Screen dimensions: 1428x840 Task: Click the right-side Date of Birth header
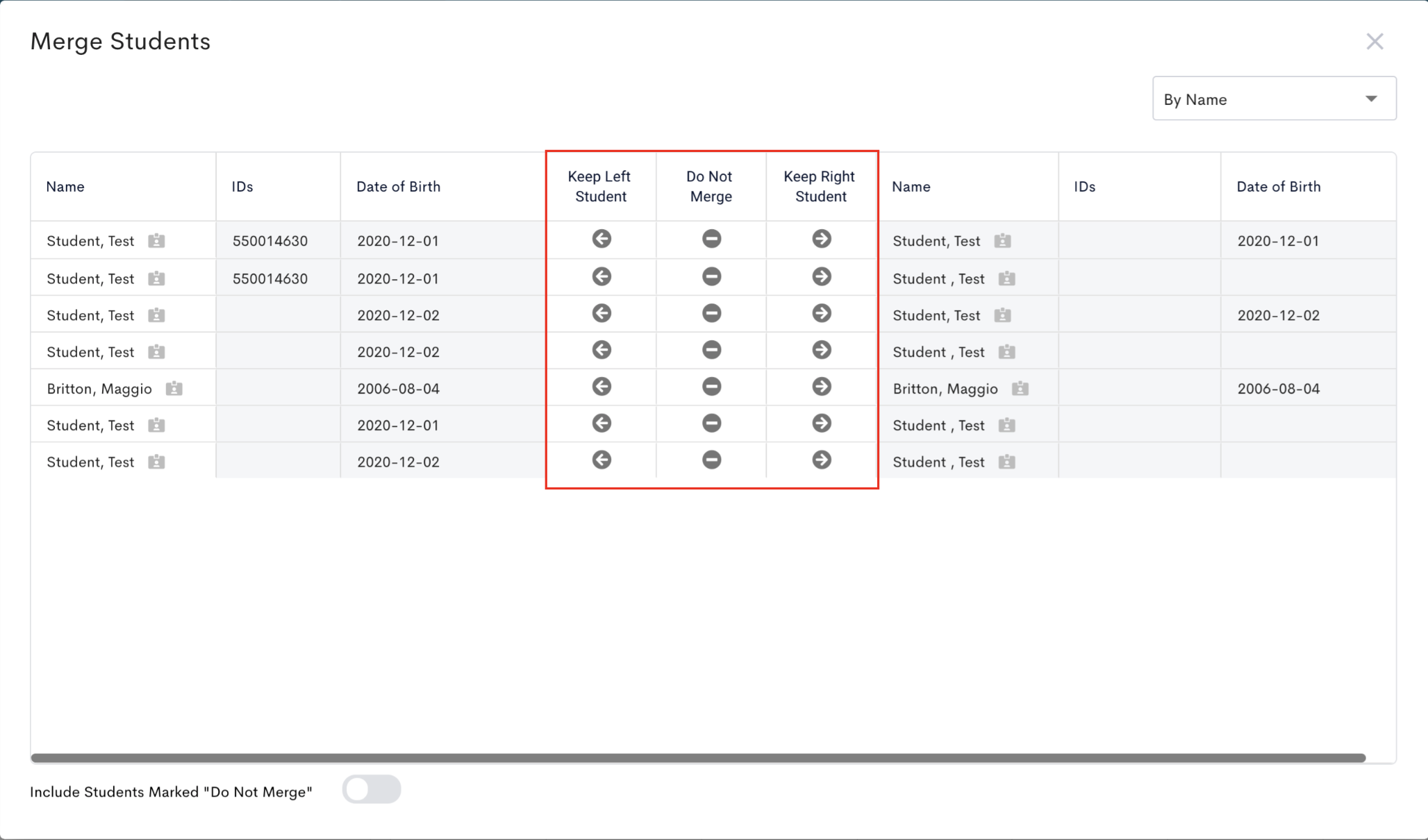[1308, 186]
